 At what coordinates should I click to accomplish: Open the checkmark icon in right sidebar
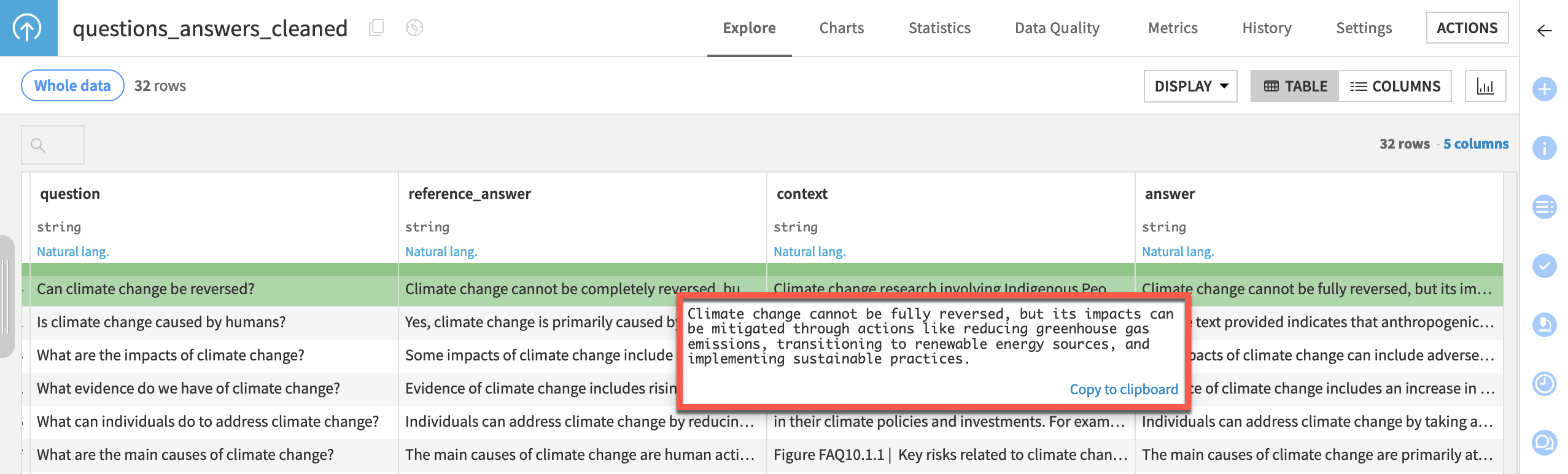1544,266
